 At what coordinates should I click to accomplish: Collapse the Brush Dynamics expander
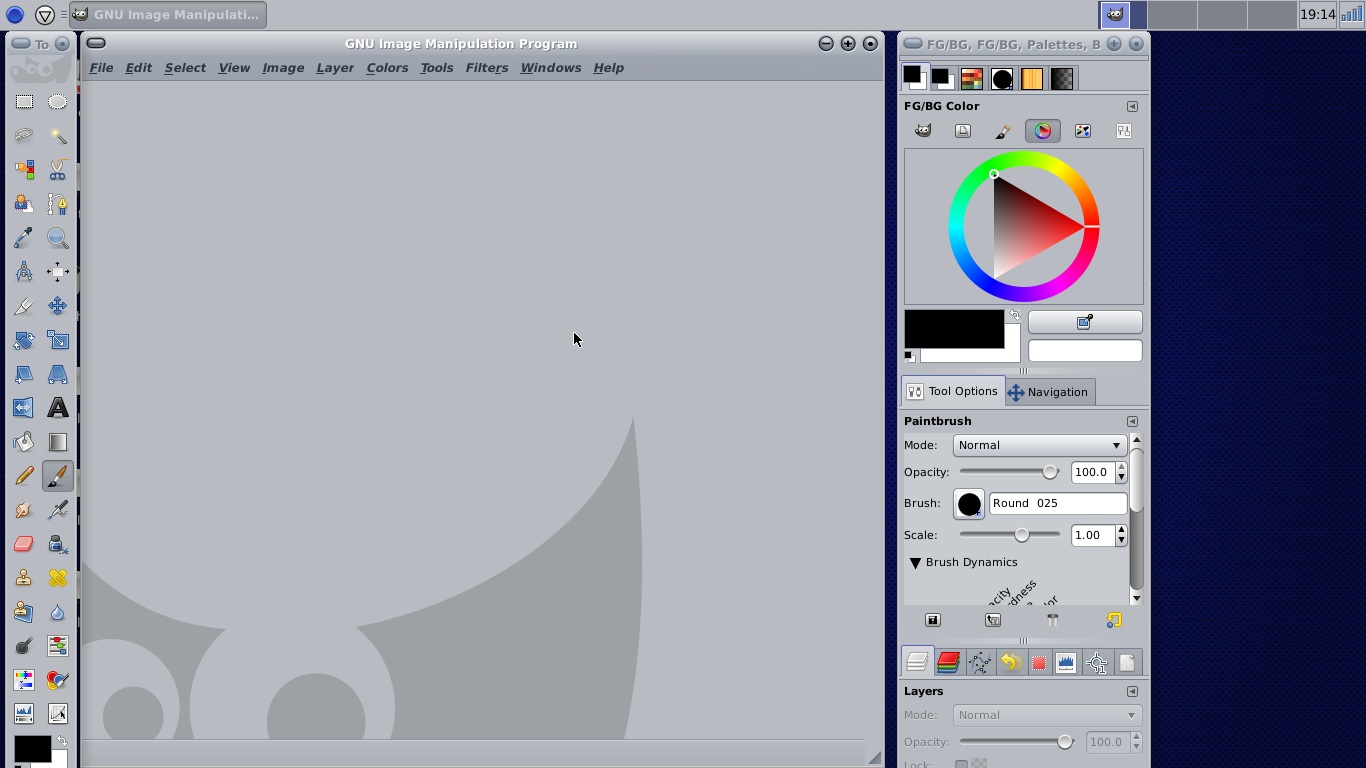click(915, 563)
